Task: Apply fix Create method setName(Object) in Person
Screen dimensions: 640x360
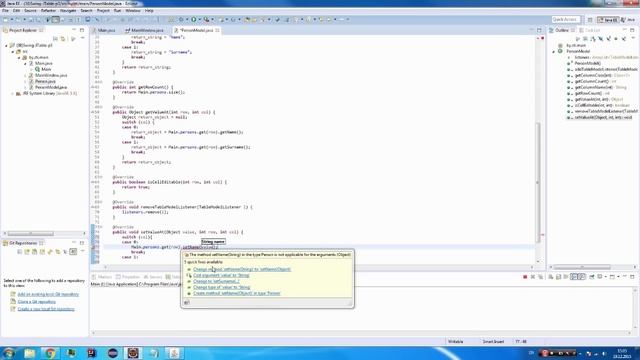Action: click(237, 293)
